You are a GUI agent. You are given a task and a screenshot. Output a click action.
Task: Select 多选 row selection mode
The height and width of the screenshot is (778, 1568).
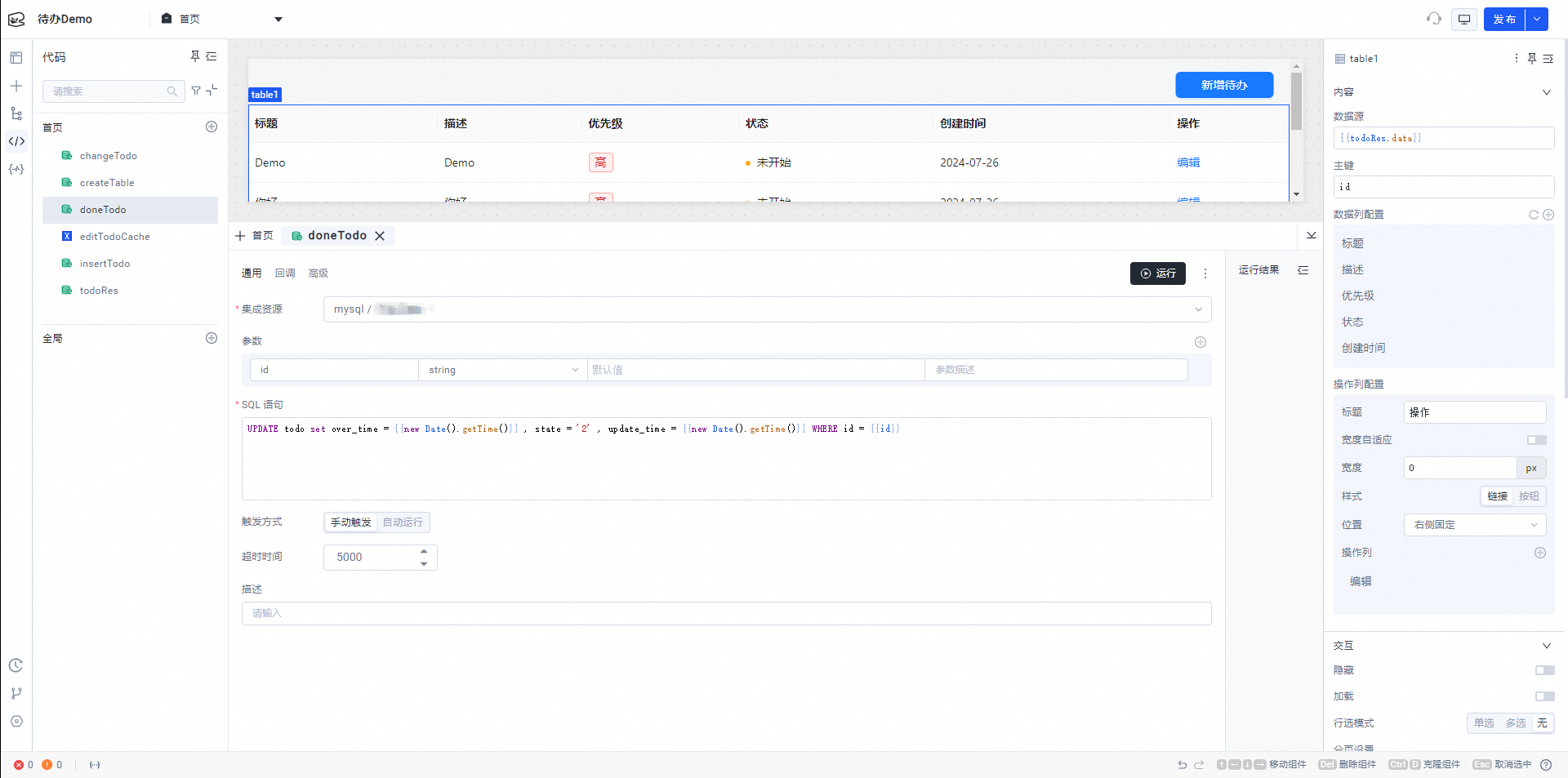click(x=1516, y=723)
